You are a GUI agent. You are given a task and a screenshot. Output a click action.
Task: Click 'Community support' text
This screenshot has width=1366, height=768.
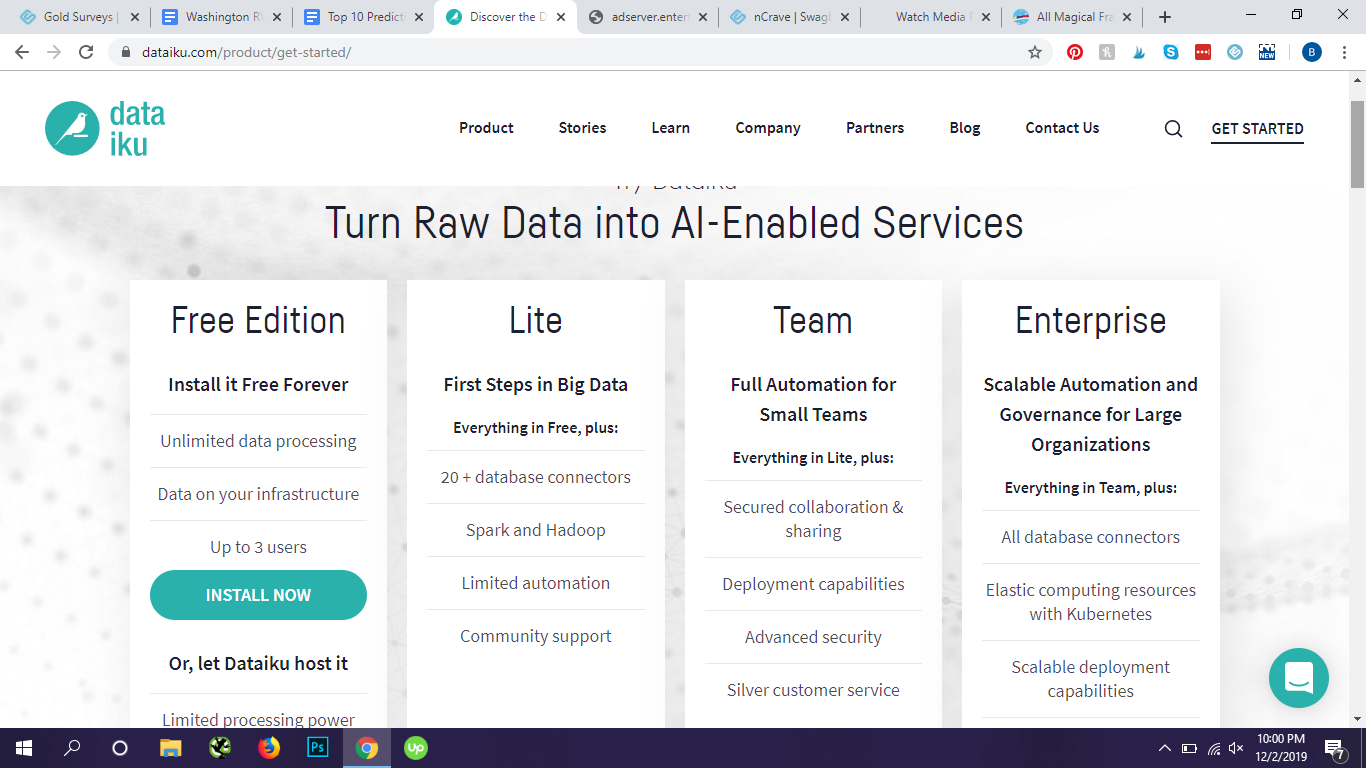536,636
